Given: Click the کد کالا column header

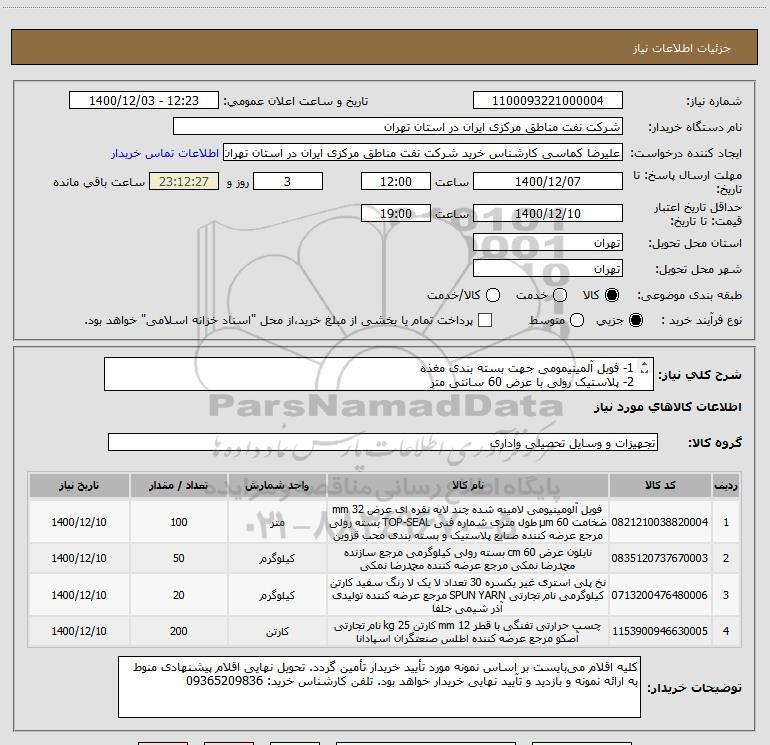Looking at the screenshot, I should (660, 486).
